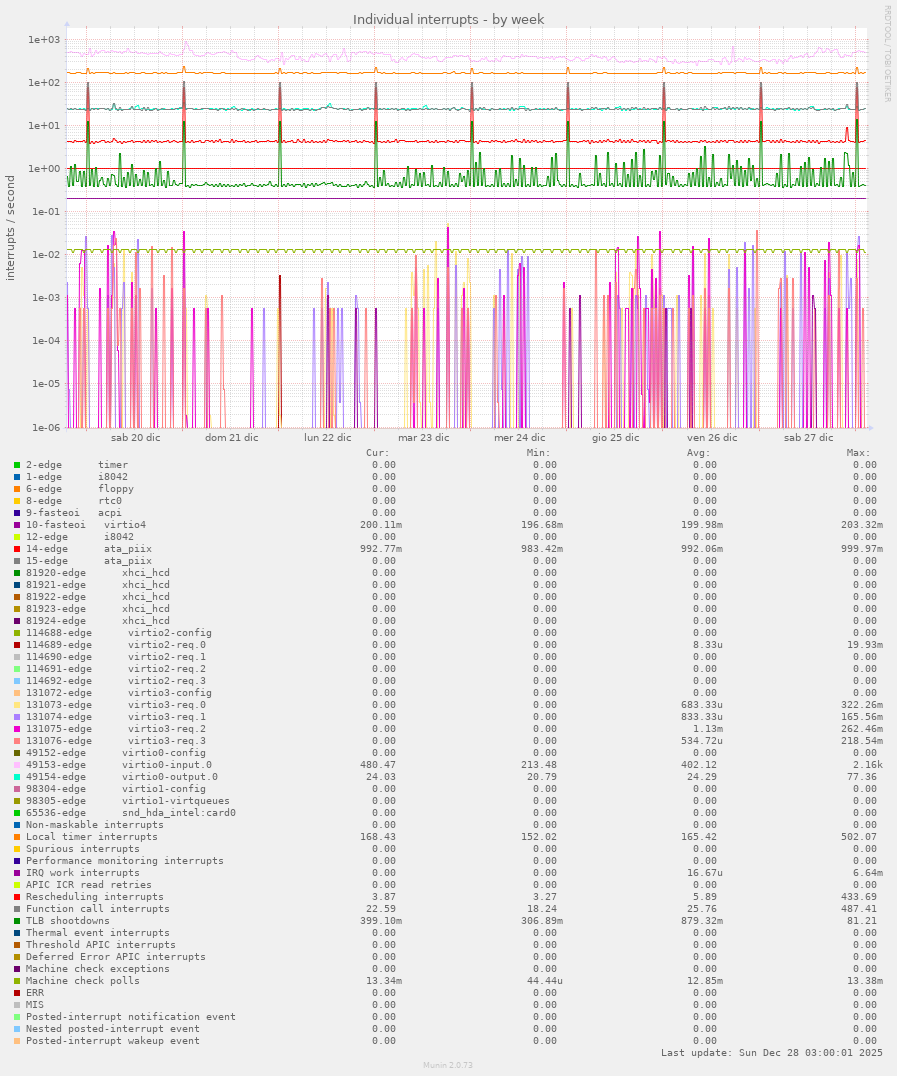Click the 'Cur:' column header
Viewport: 897px width, 1076px height.
click(x=378, y=452)
